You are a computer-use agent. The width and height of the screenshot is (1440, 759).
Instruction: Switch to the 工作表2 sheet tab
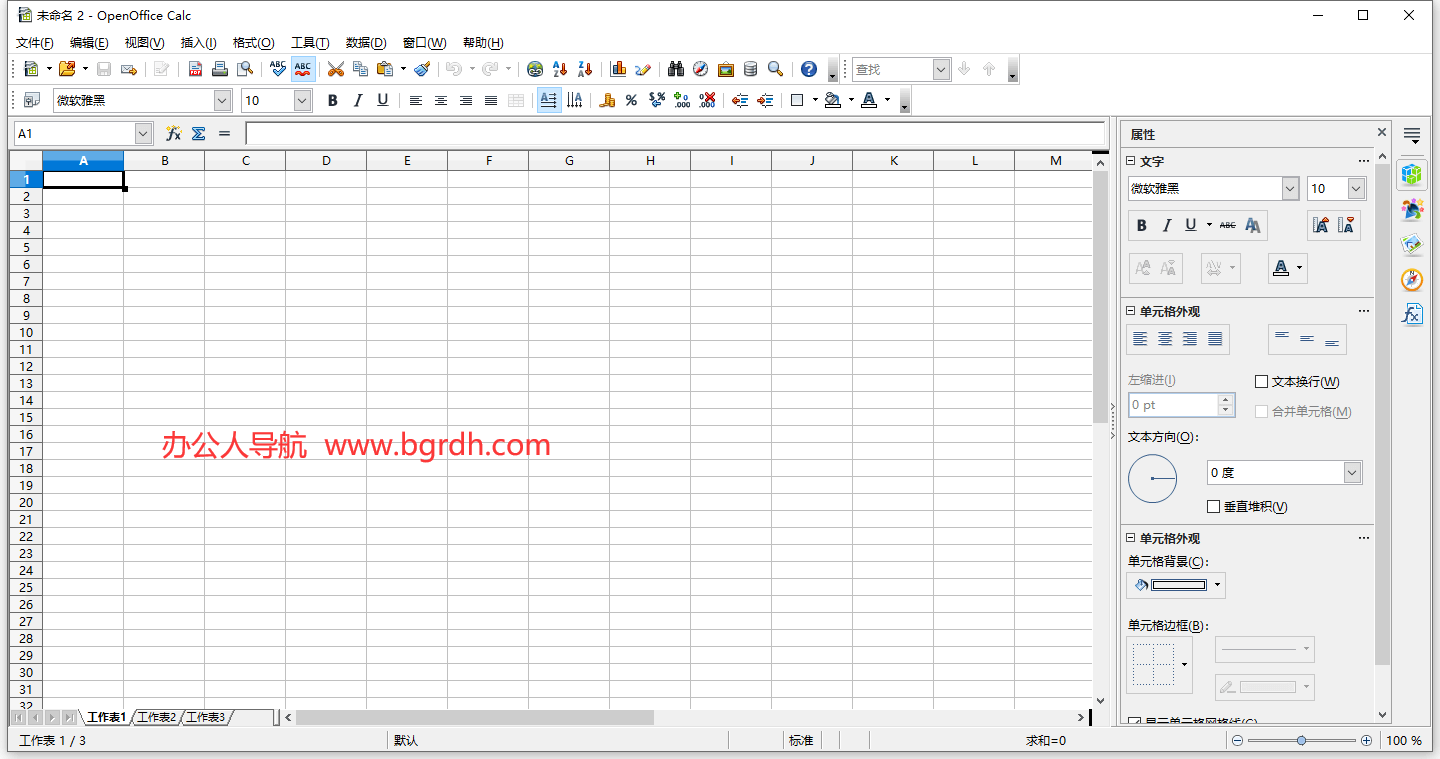(156, 717)
